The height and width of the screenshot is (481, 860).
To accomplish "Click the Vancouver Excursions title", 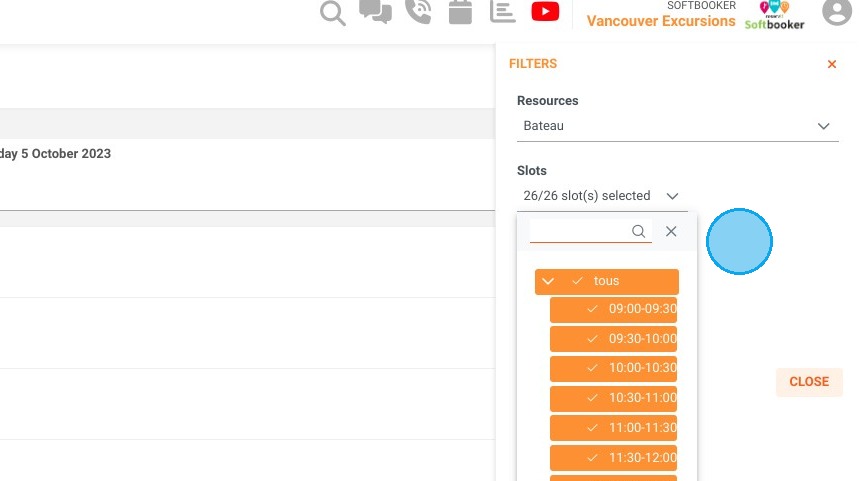I will [661, 21].
